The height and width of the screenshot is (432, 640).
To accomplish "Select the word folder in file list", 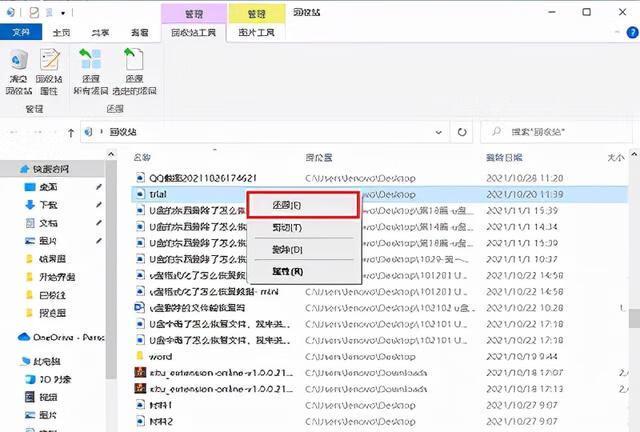I will (x=159, y=356).
